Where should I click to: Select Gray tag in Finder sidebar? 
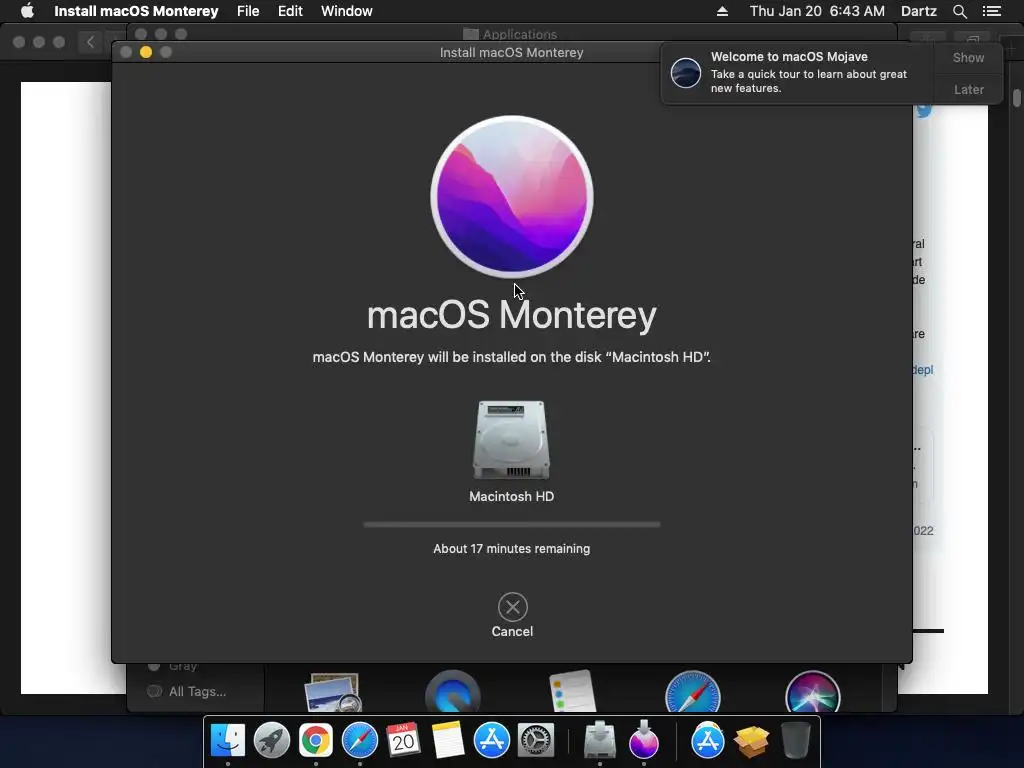click(x=182, y=666)
